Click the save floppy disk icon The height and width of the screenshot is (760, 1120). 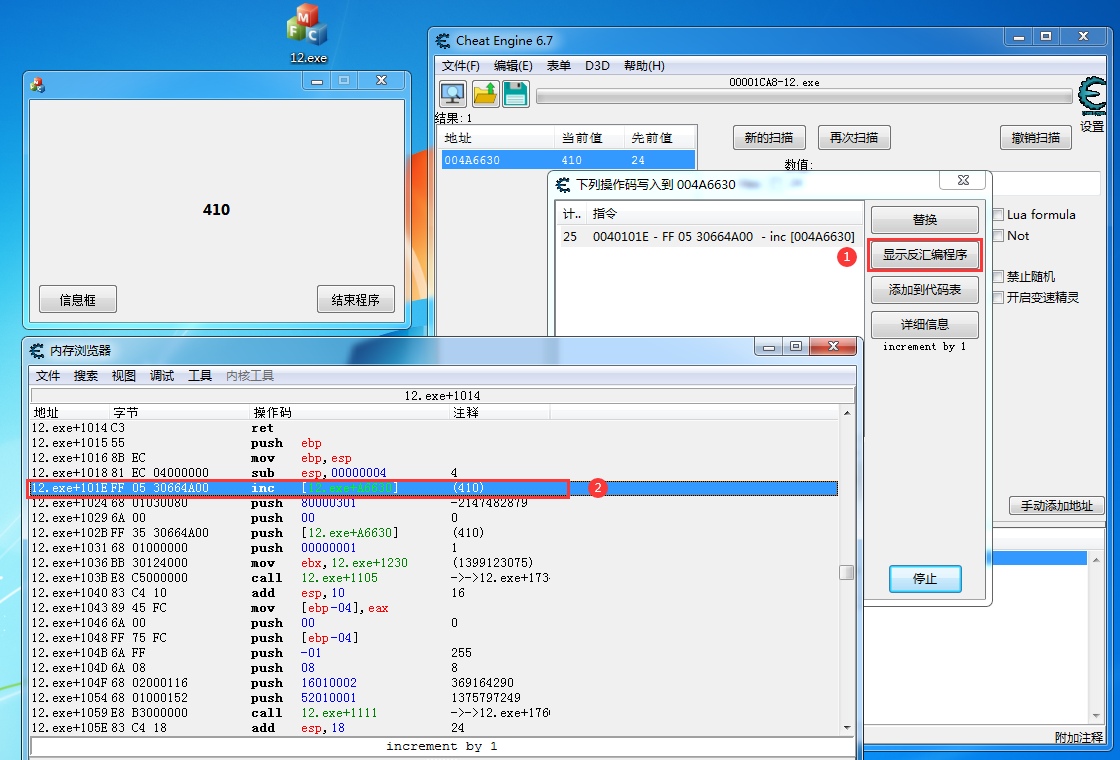(516, 94)
